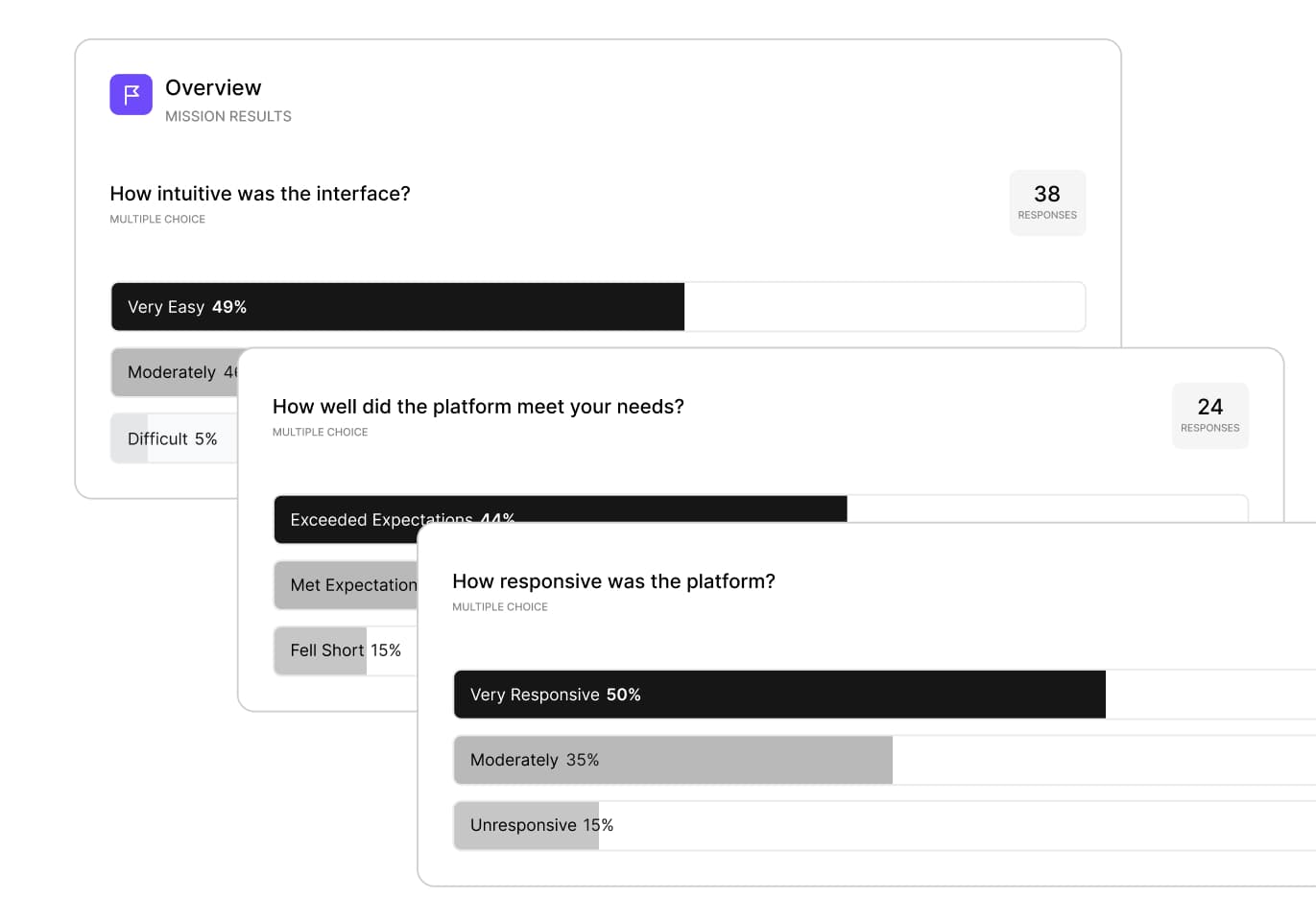Click "How responsive was the platform?" question

(x=613, y=581)
